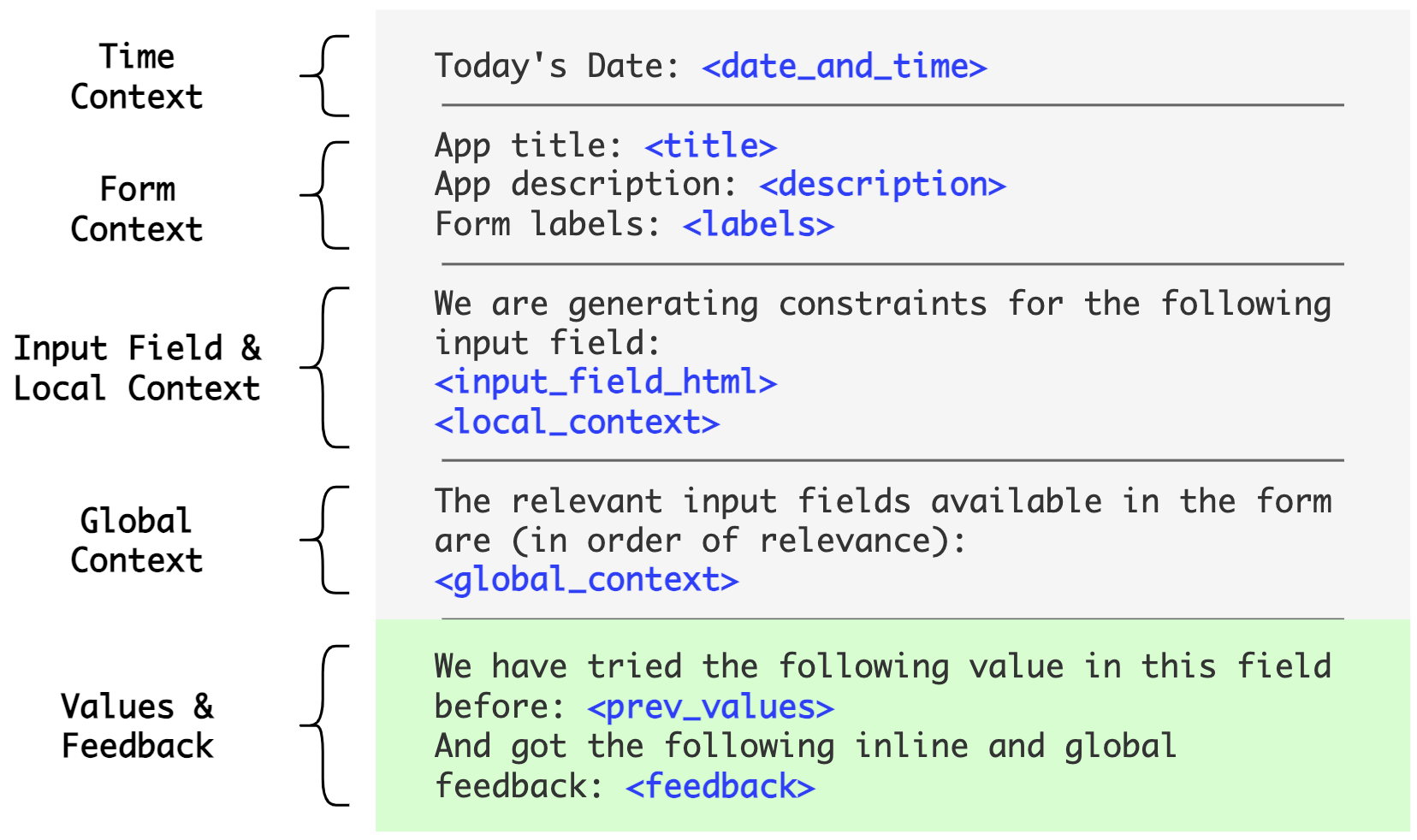1417x840 pixels.
Task: Click the curly brace beside Form Context
Action: (325, 196)
